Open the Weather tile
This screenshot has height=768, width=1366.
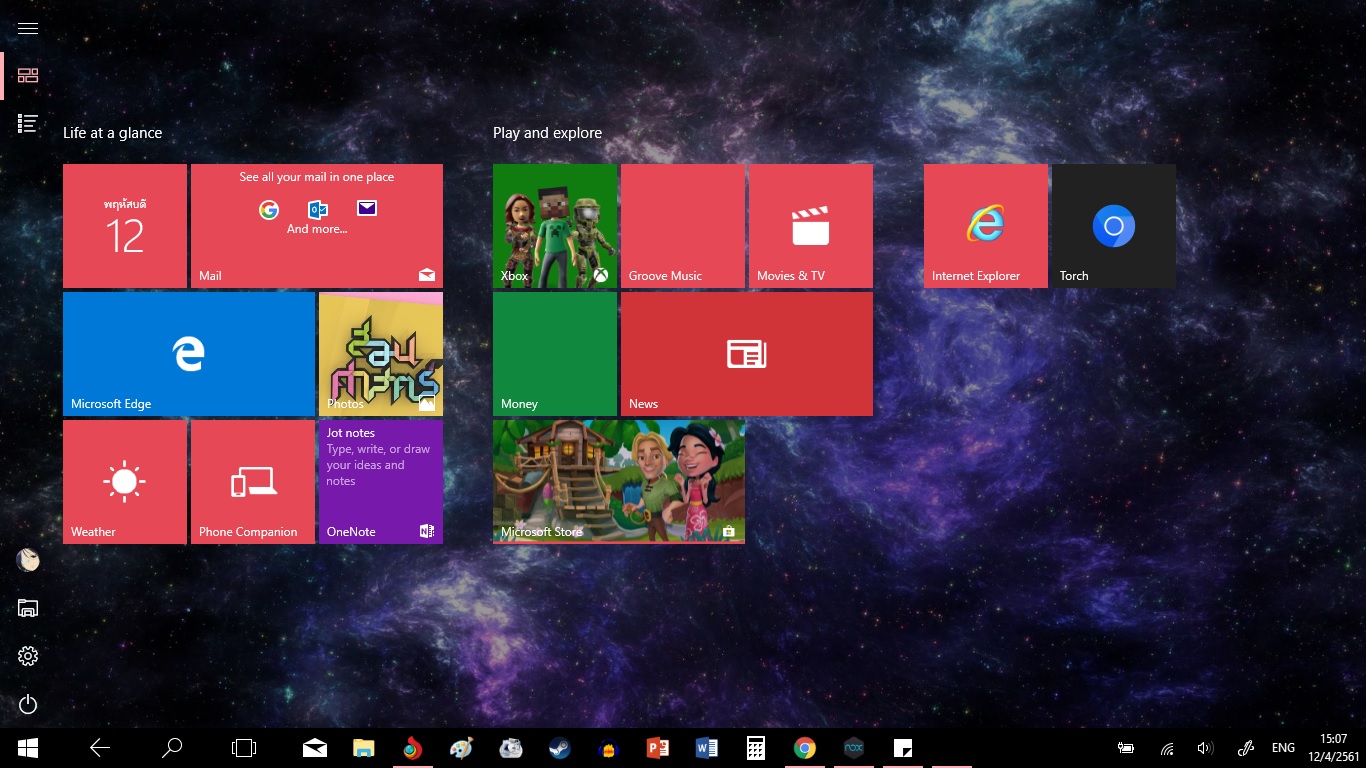124,482
